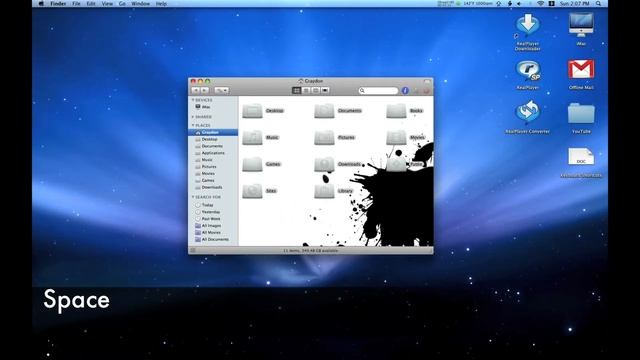Select Downloads in the sidebar

click(213, 187)
